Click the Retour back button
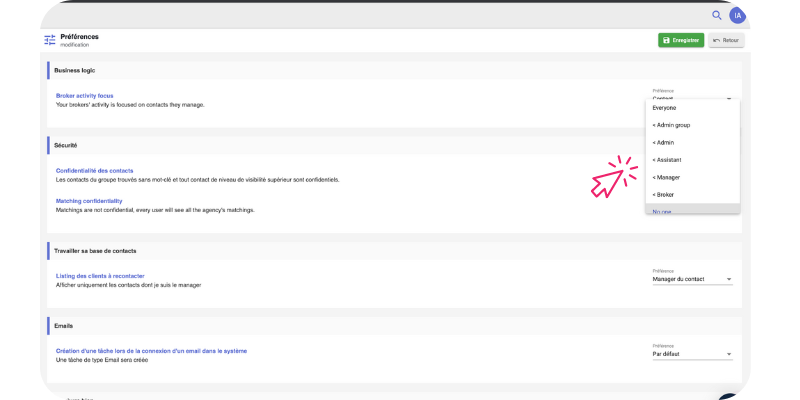Screen dimensions: 800x400 pyautogui.click(x=726, y=40)
